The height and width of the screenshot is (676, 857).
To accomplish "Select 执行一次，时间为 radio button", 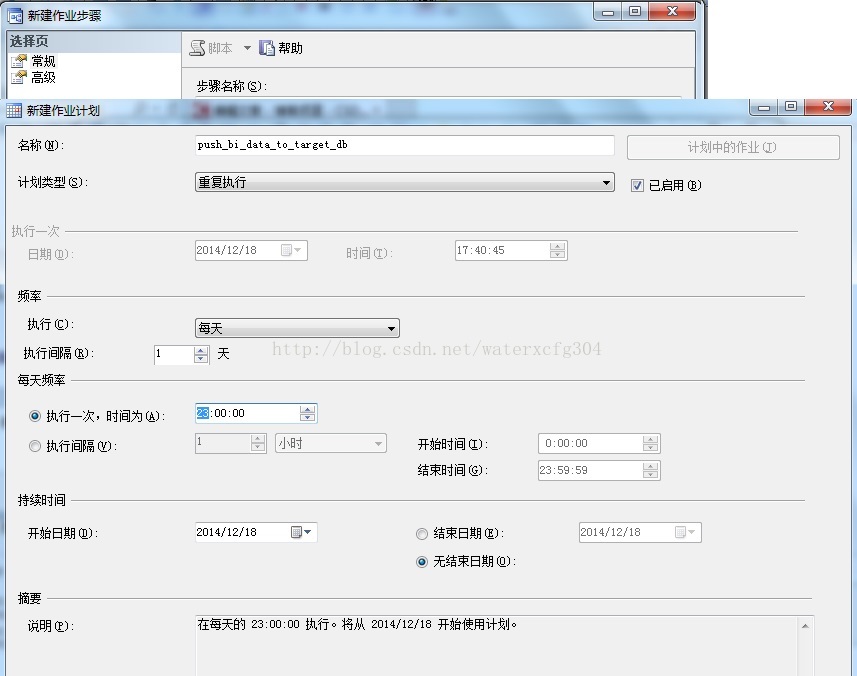I will (35, 416).
